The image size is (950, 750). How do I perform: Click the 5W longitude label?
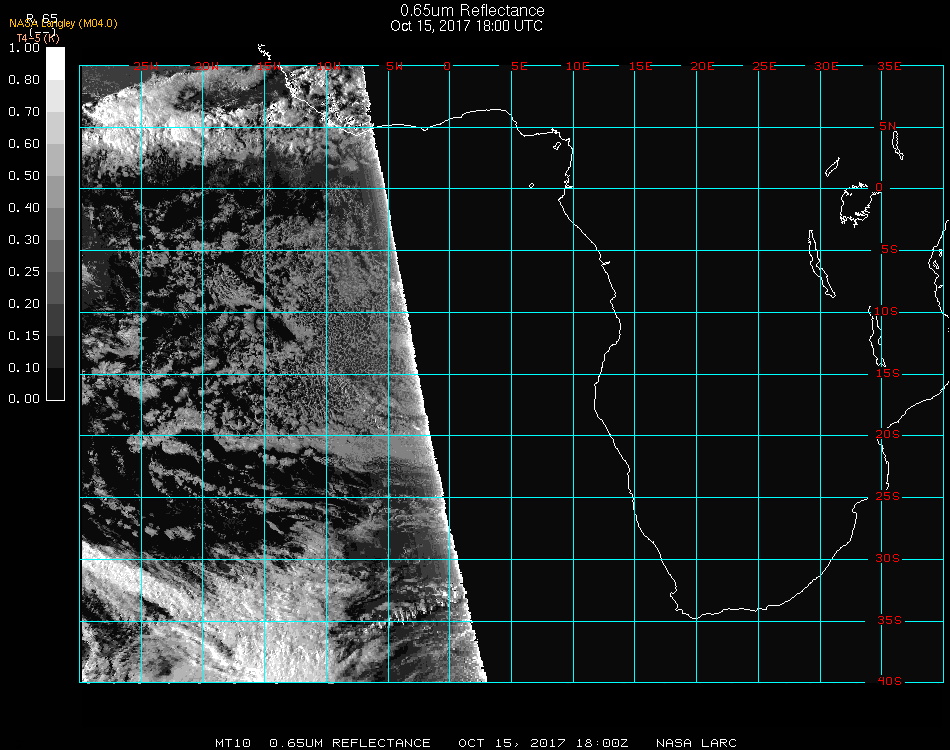(x=394, y=66)
